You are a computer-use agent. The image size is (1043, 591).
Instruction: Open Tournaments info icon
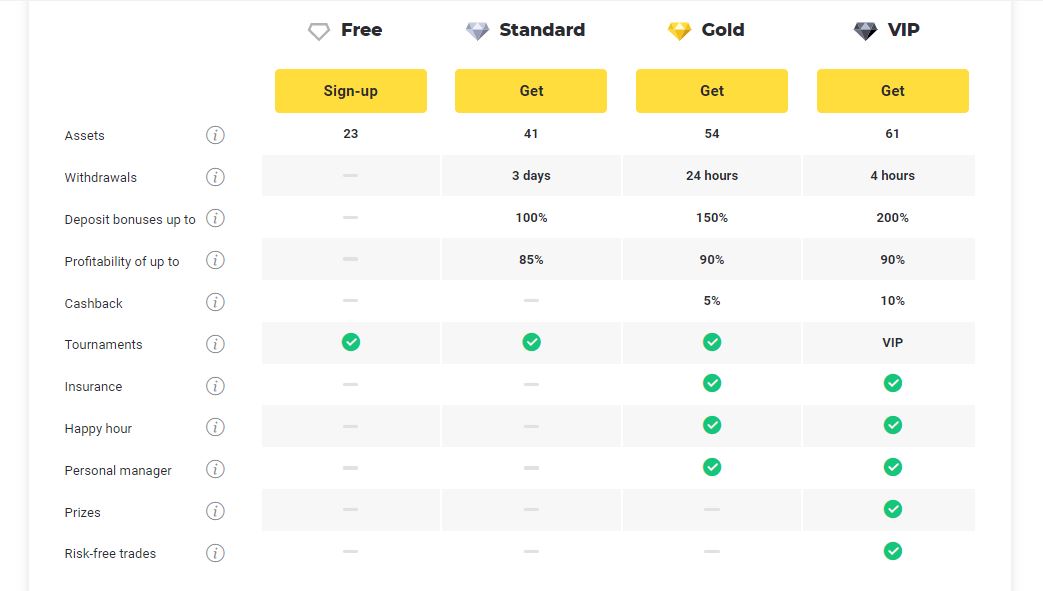[215, 344]
